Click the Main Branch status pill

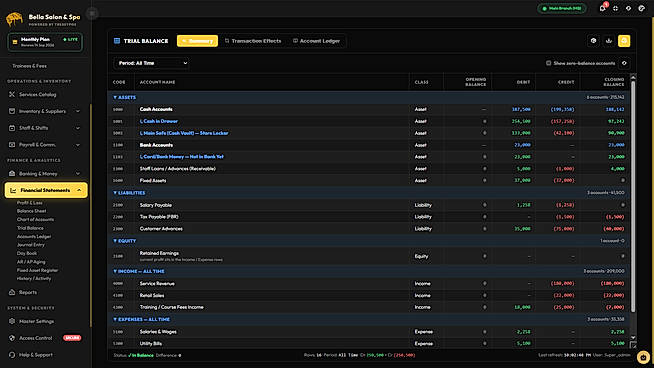561,8
